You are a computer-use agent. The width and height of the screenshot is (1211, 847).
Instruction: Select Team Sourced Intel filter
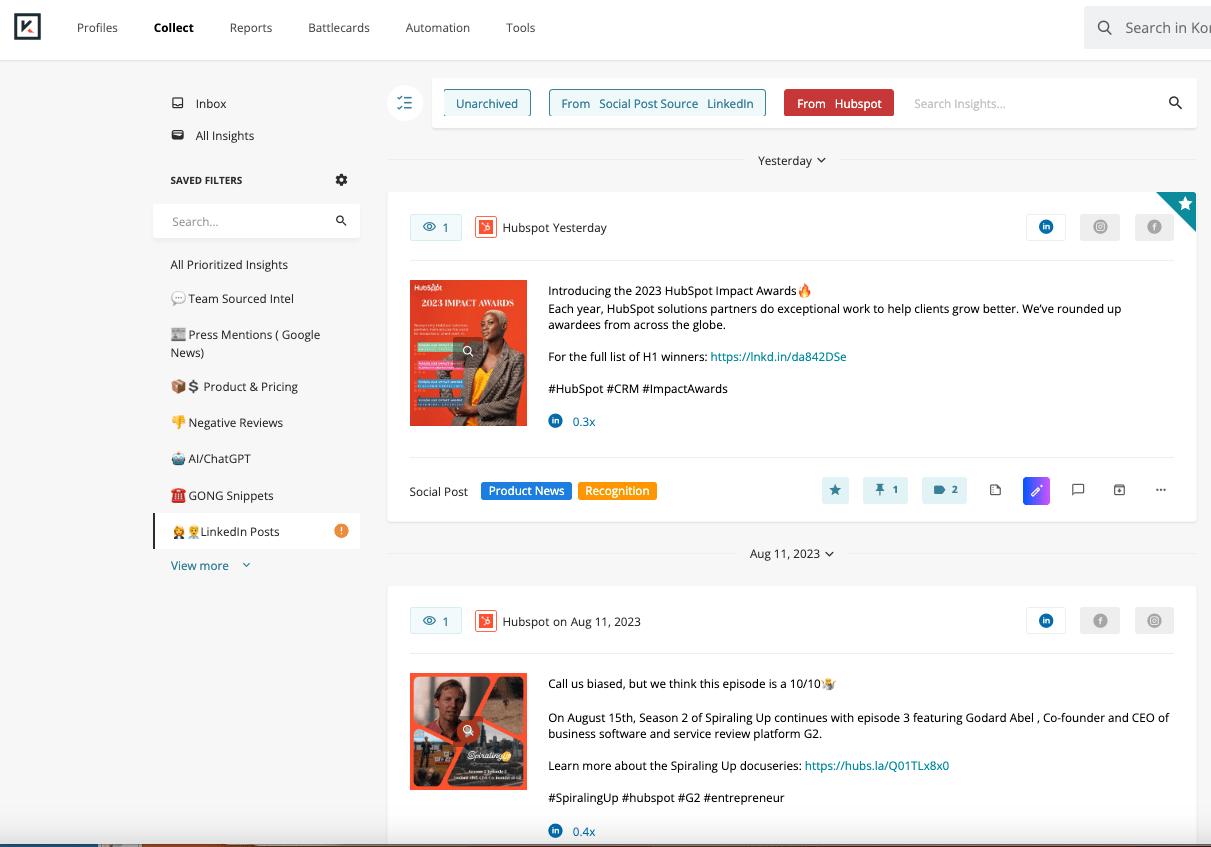click(232, 299)
